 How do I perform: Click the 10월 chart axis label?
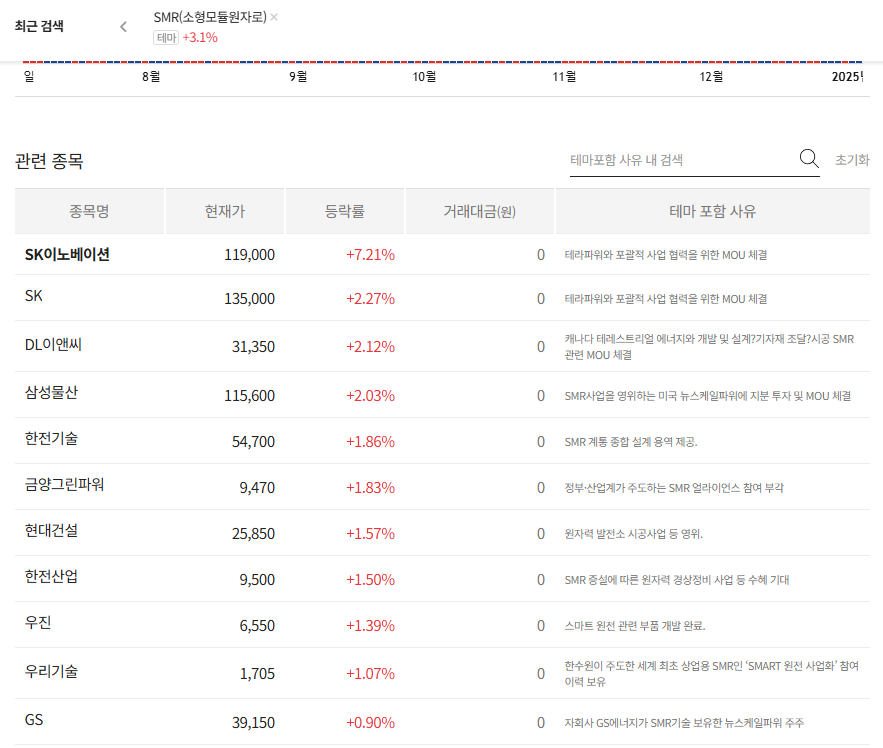(424, 77)
